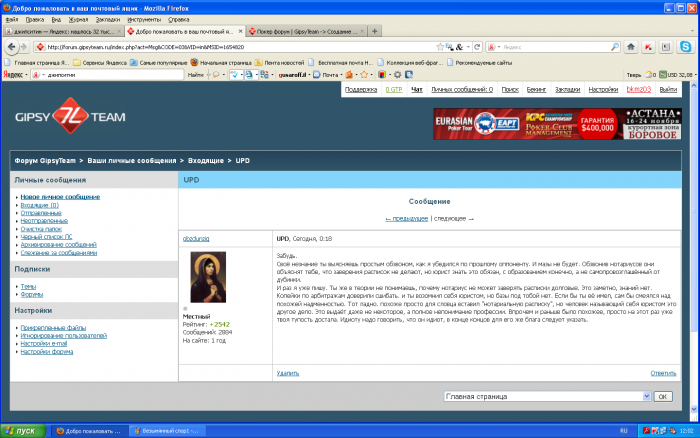The image size is (700, 438).
Task: Switch to the Покер форум GipsyTeam tab
Action: (306, 31)
